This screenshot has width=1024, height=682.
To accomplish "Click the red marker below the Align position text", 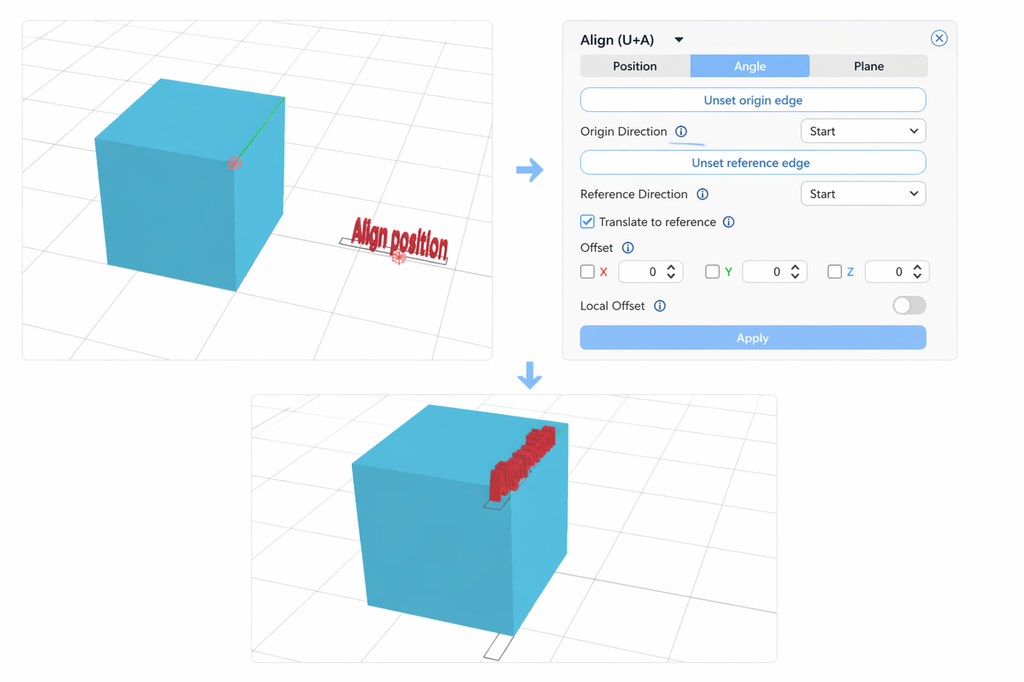I will [398, 257].
